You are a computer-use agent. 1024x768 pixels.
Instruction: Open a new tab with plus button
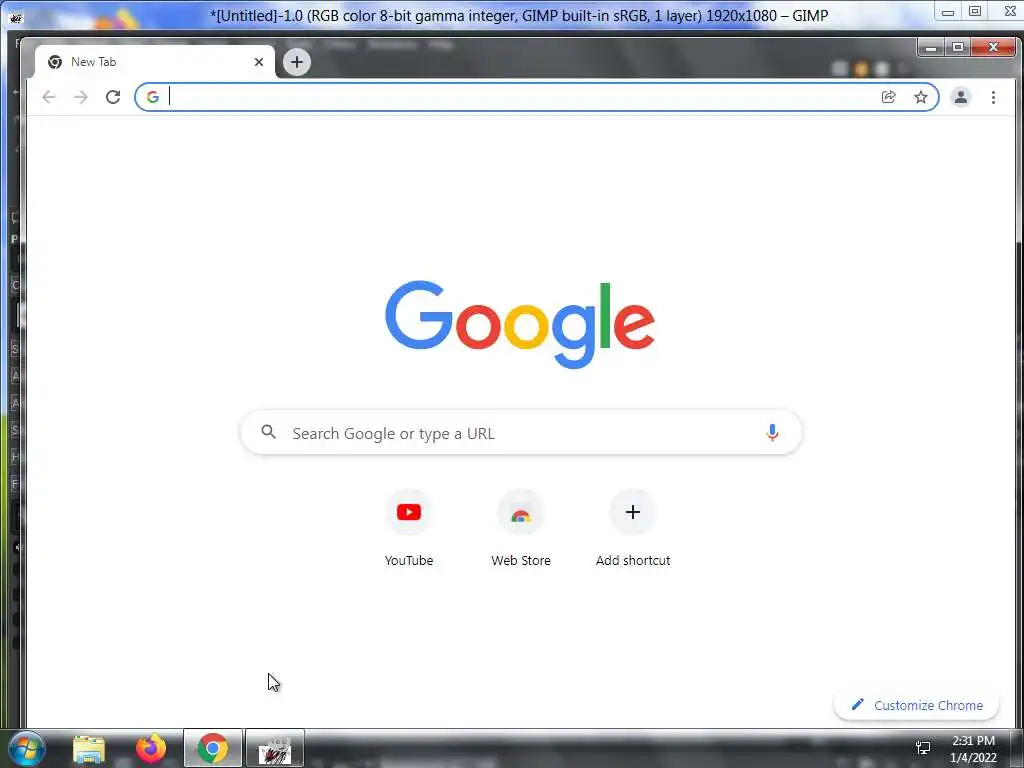297,62
